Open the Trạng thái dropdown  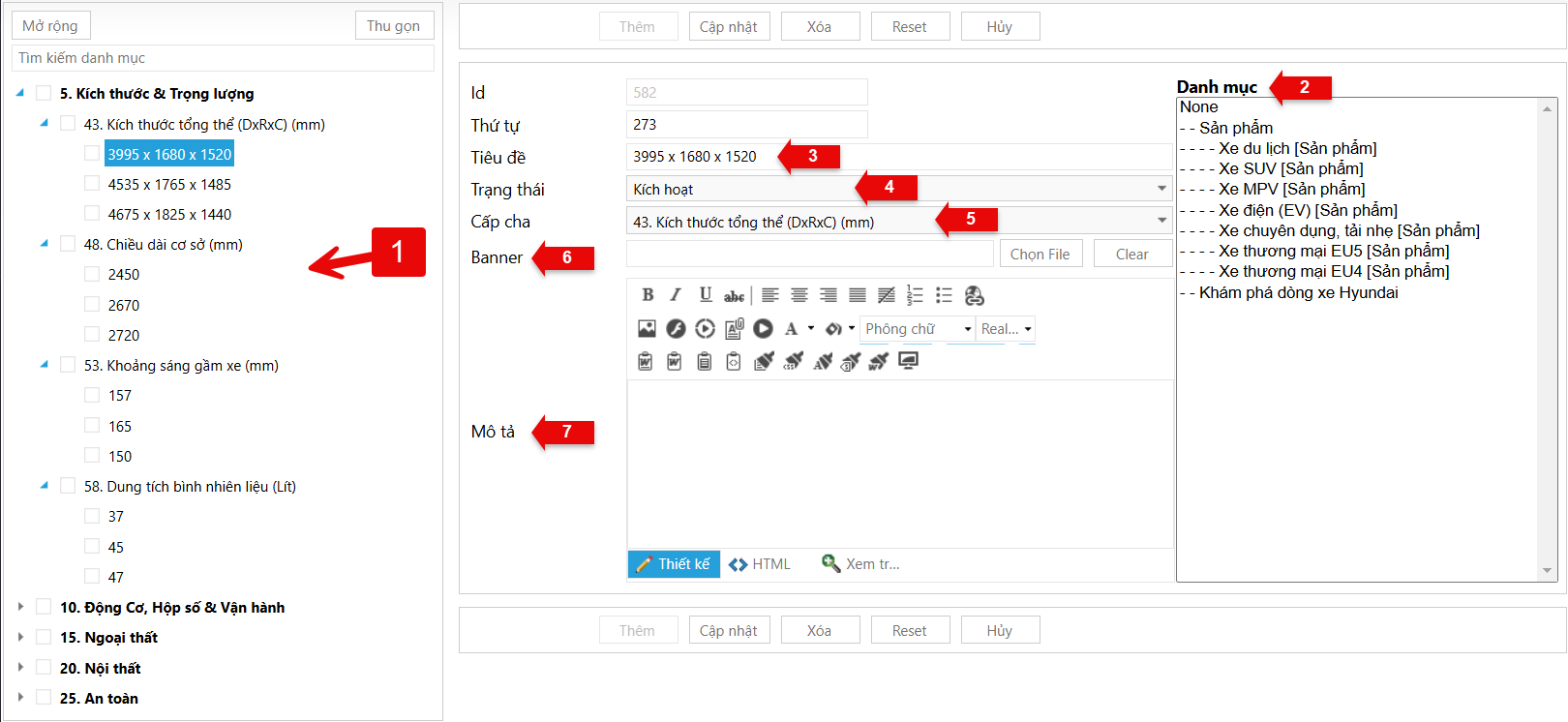1161,189
